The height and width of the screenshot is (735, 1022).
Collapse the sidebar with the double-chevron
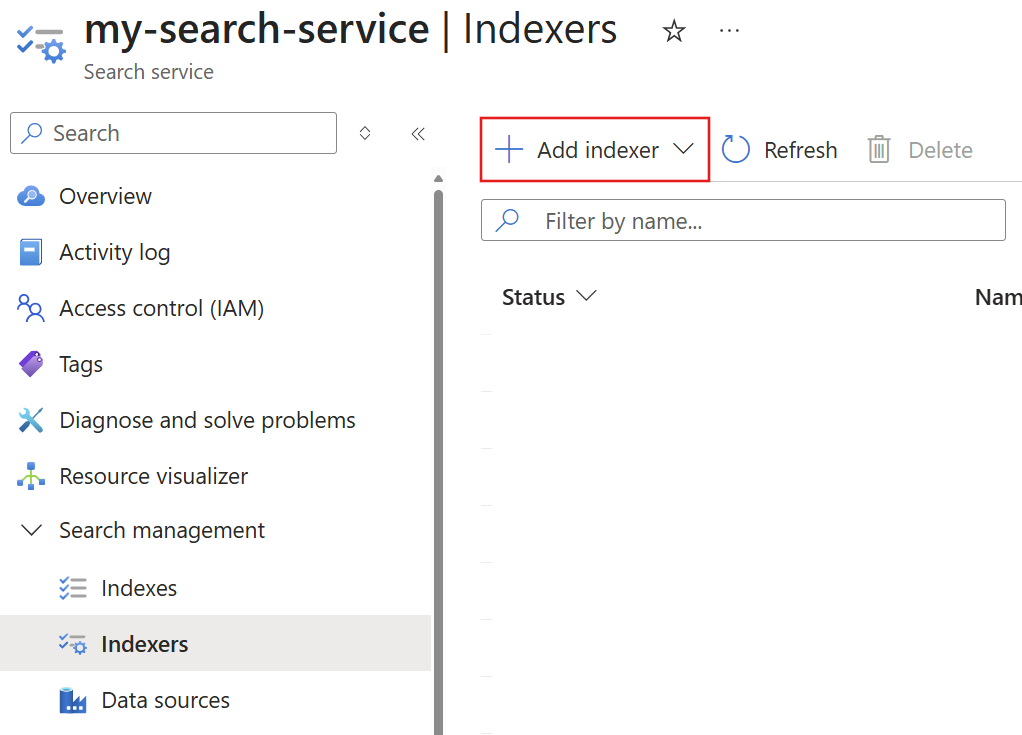pyautogui.click(x=418, y=133)
